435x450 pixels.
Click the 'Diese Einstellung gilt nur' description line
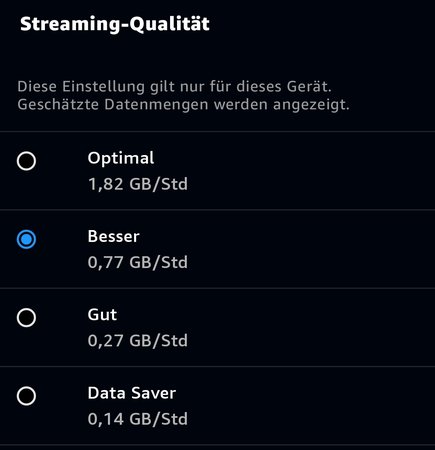pyautogui.click(x=174, y=87)
